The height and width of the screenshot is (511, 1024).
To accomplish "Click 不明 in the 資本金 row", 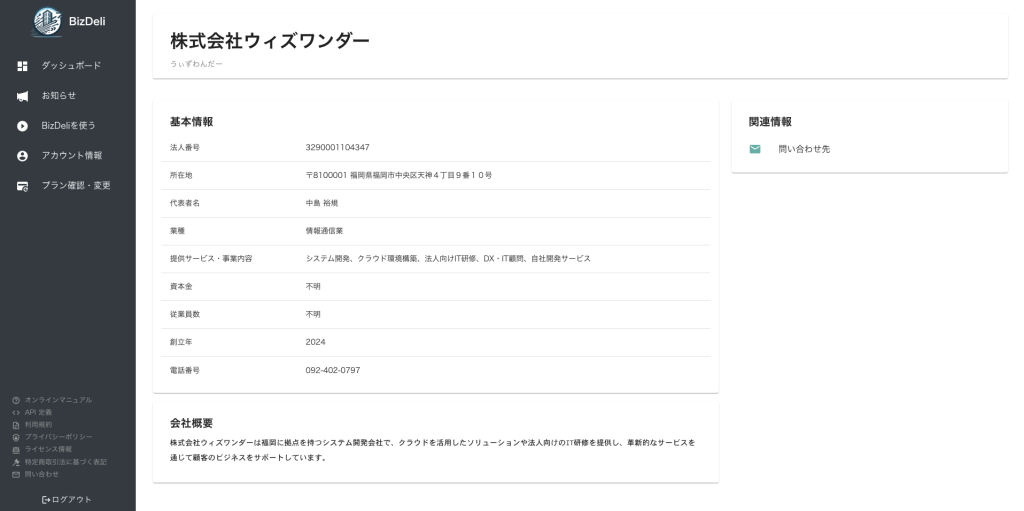I will tap(313, 287).
